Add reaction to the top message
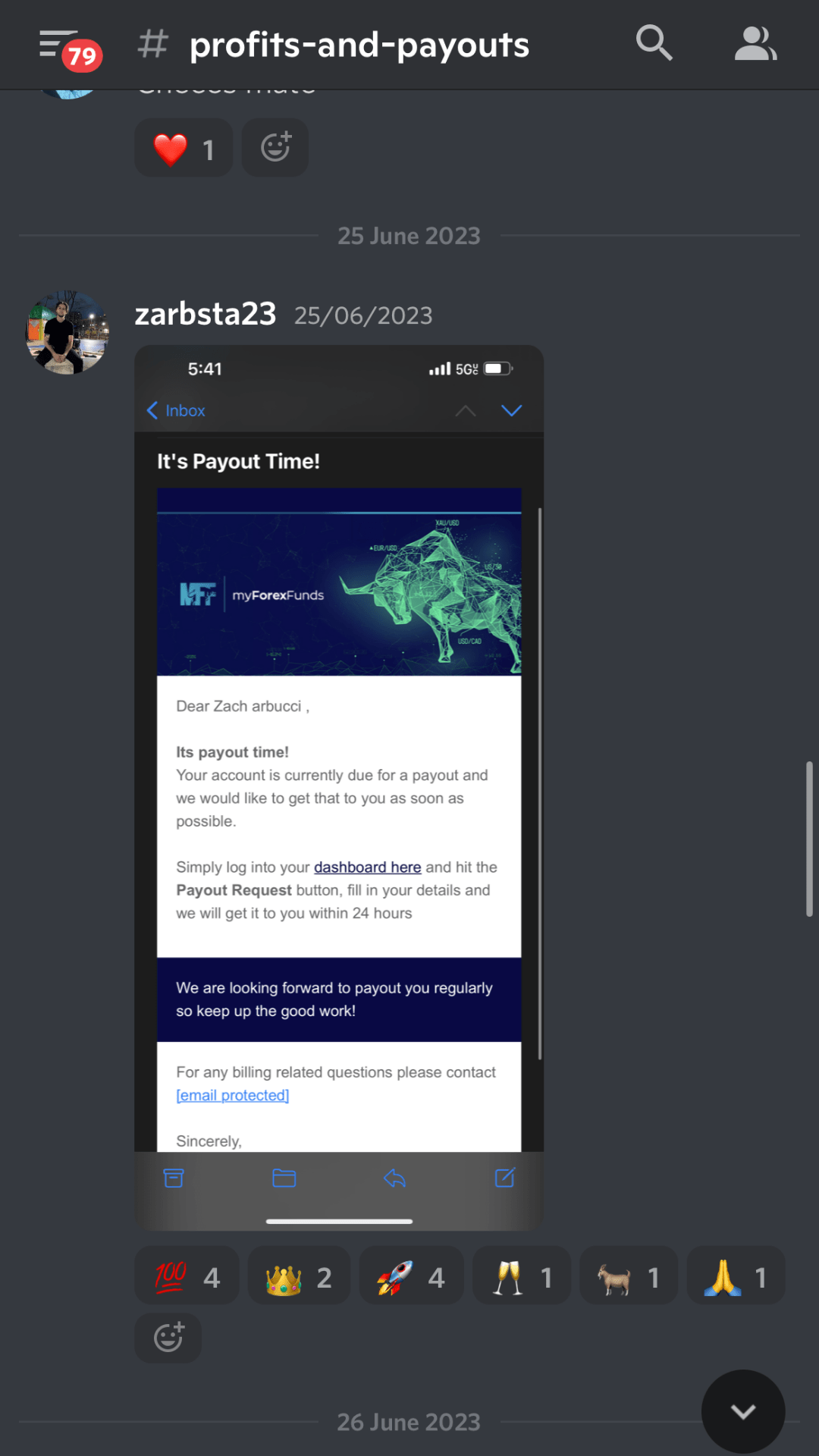The height and width of the screenshot is (1456, 819). click(x=275, y=147)
